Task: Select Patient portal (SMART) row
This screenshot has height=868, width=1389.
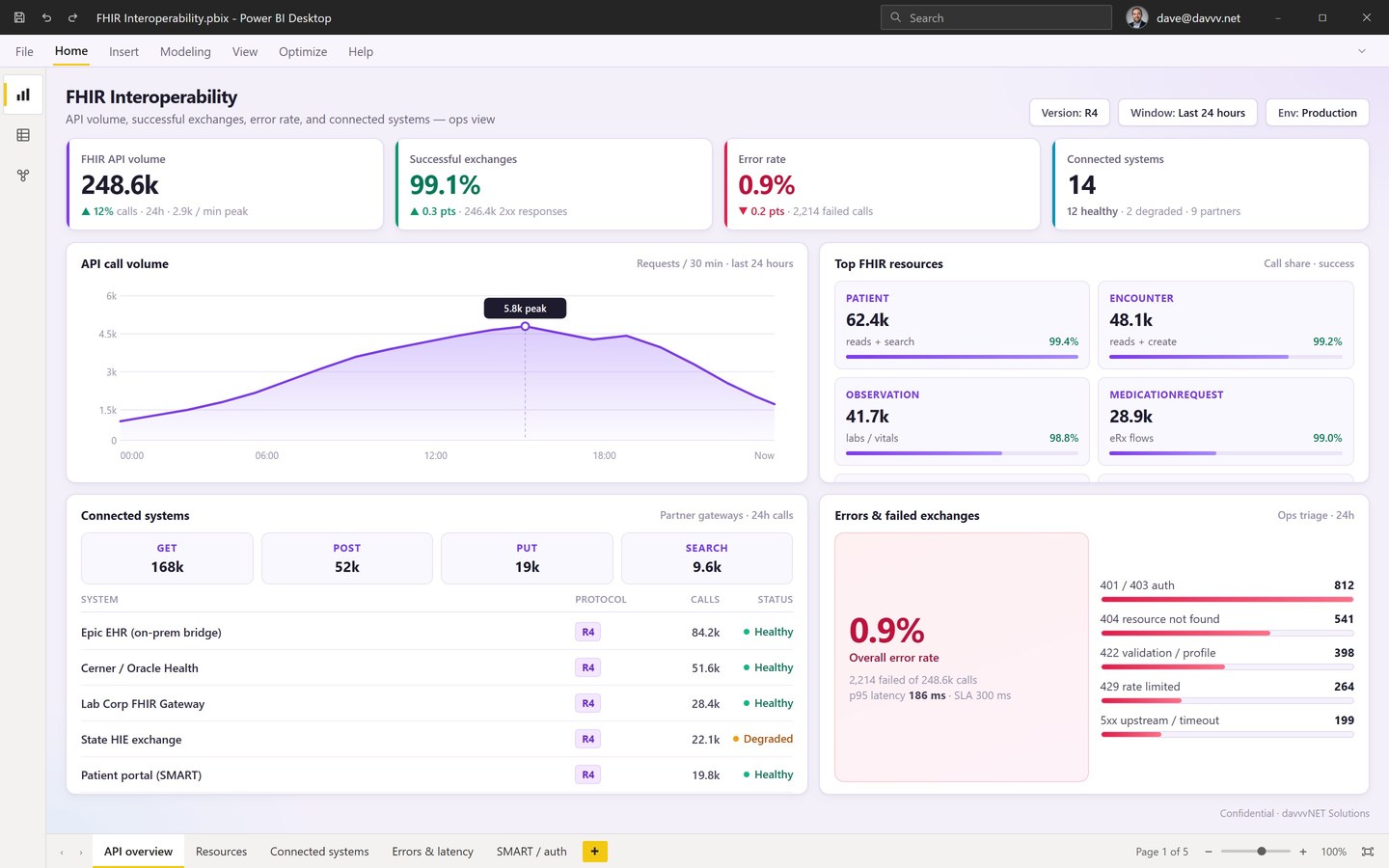Action: pos(437,774)
